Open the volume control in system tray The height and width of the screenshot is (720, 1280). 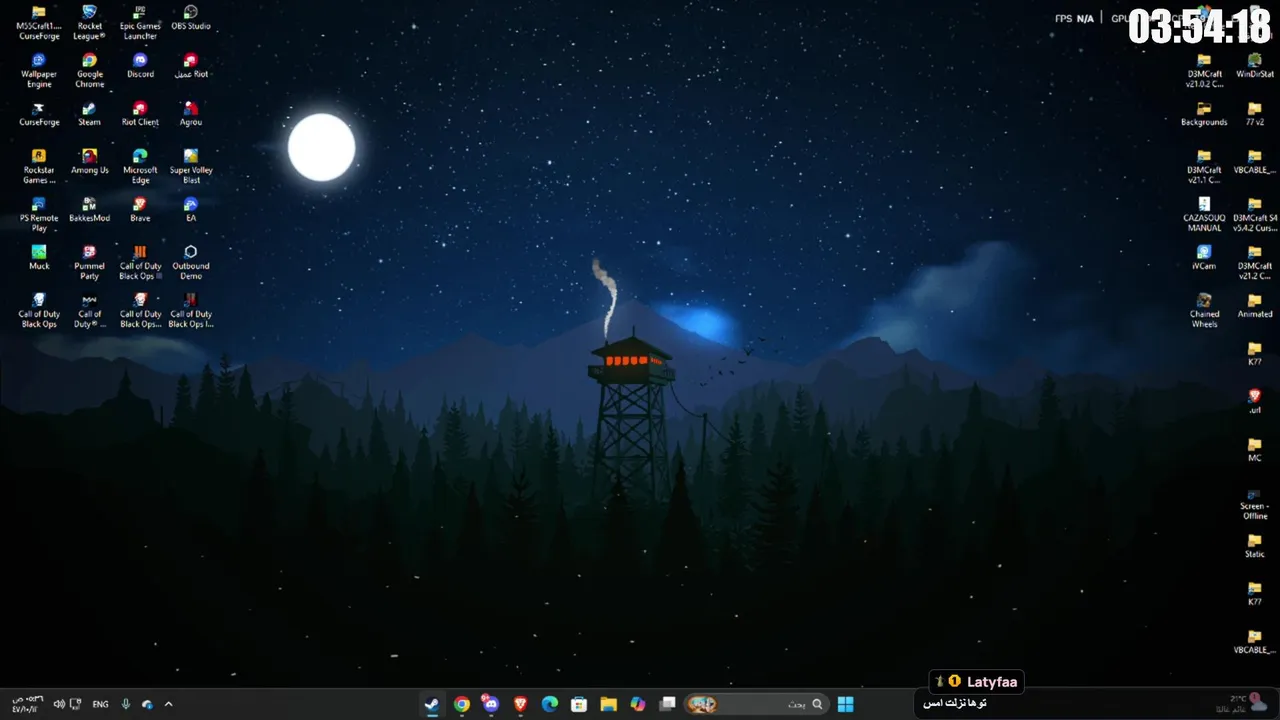click(x=59, y=704)
